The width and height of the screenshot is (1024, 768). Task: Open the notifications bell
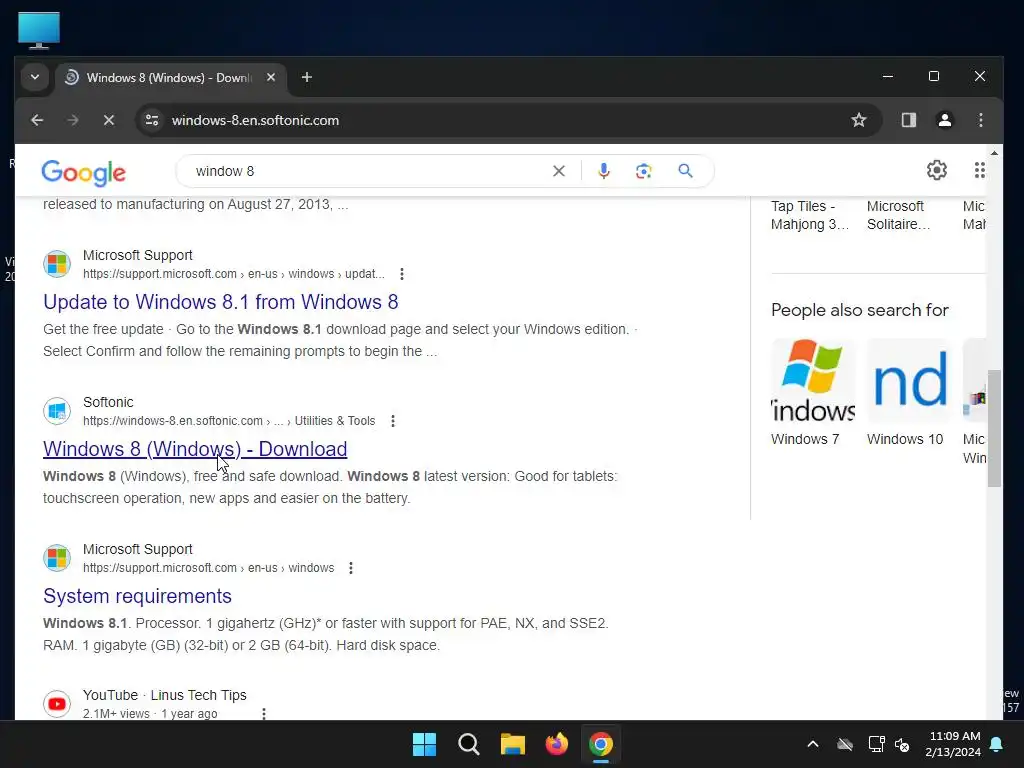pyautogui.click(x=997, y=744)
